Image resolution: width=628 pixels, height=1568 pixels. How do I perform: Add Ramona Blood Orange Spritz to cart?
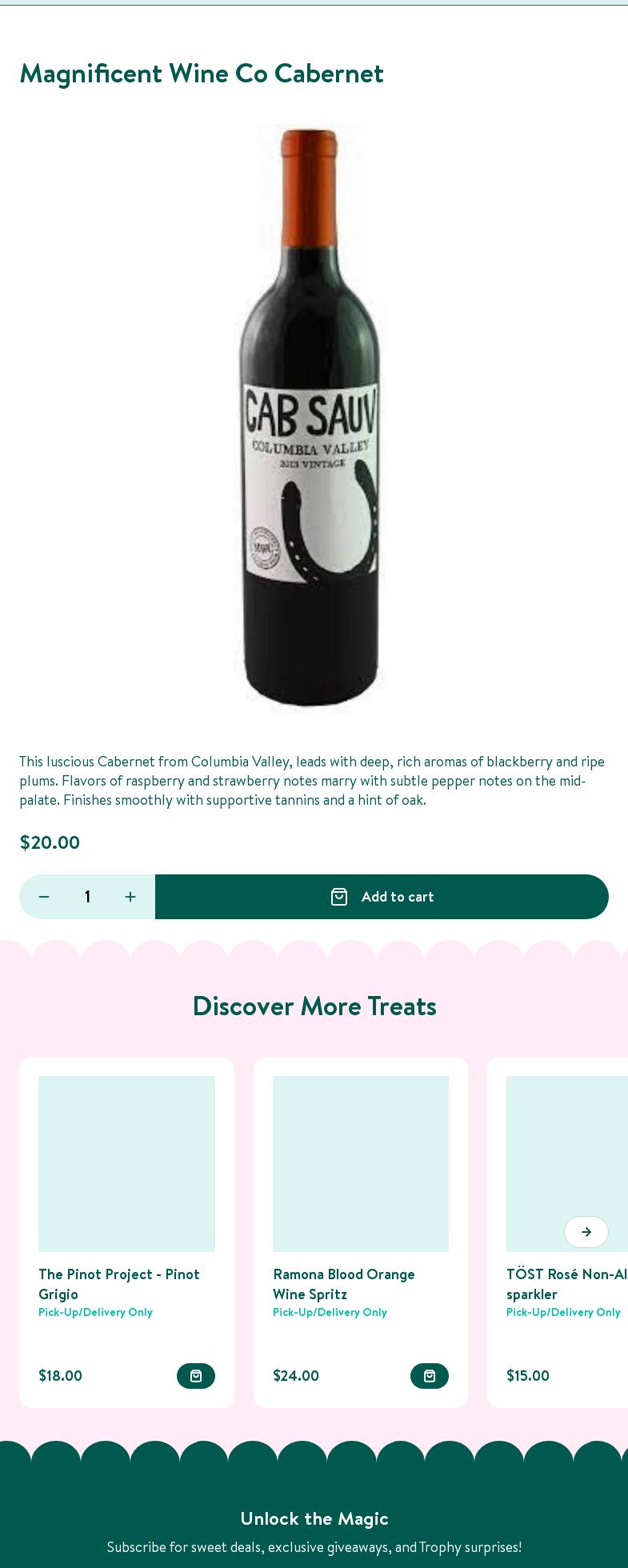pos(430,1376)
